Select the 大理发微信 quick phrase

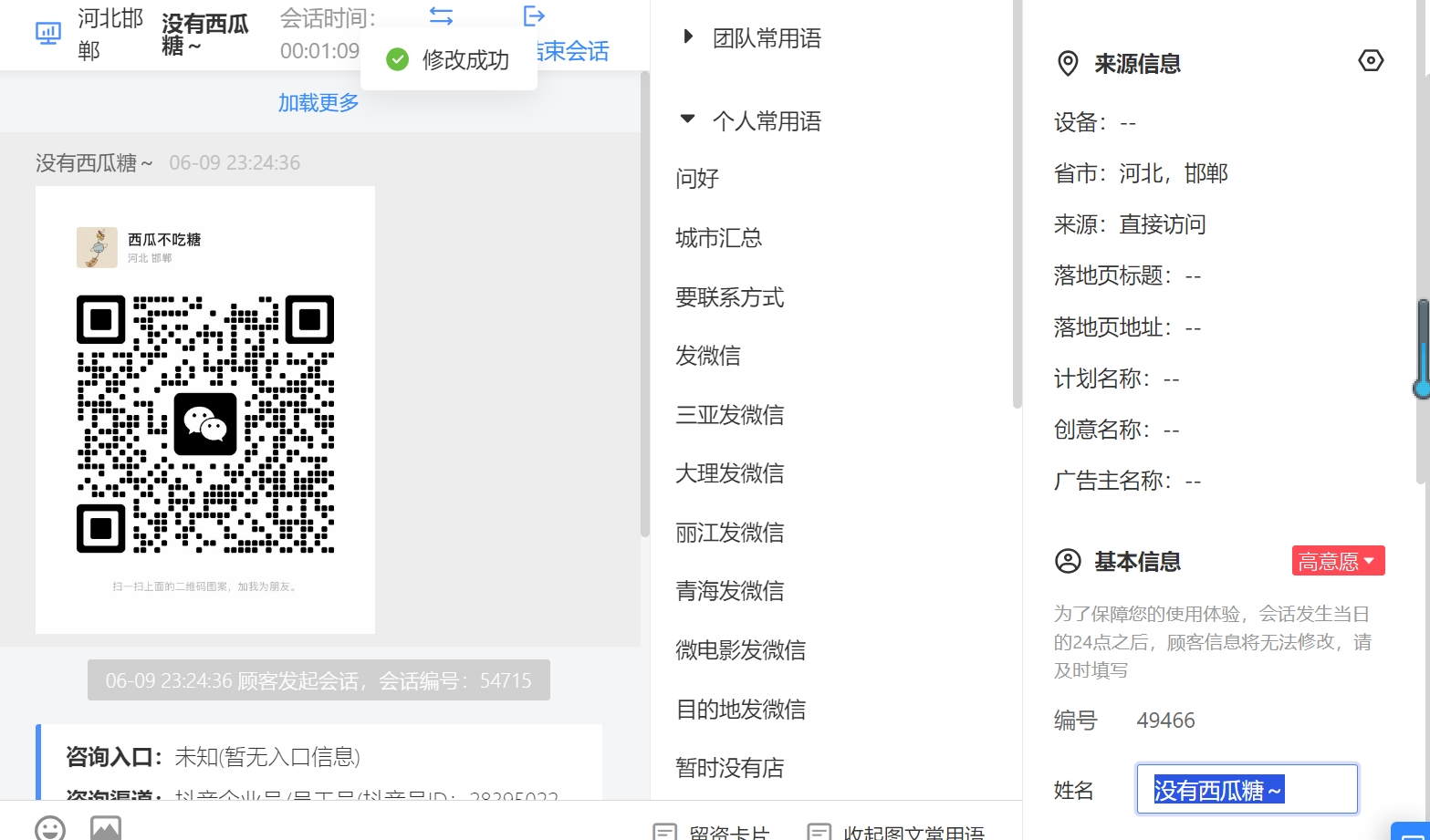729,473
